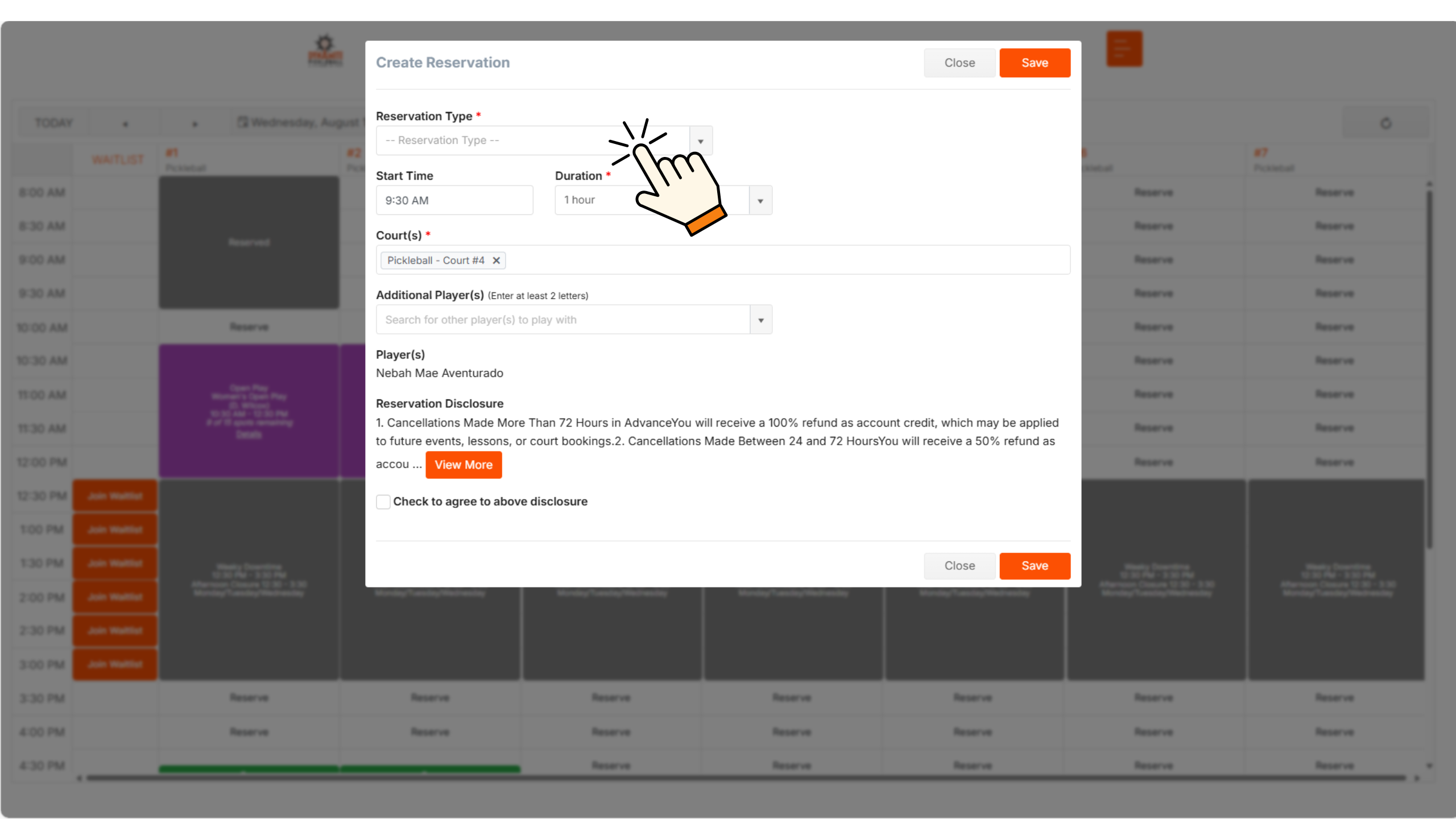Click Join Waitlist at 12:30 PM
Screen dimensions: 1456x819
pos(115,496)
